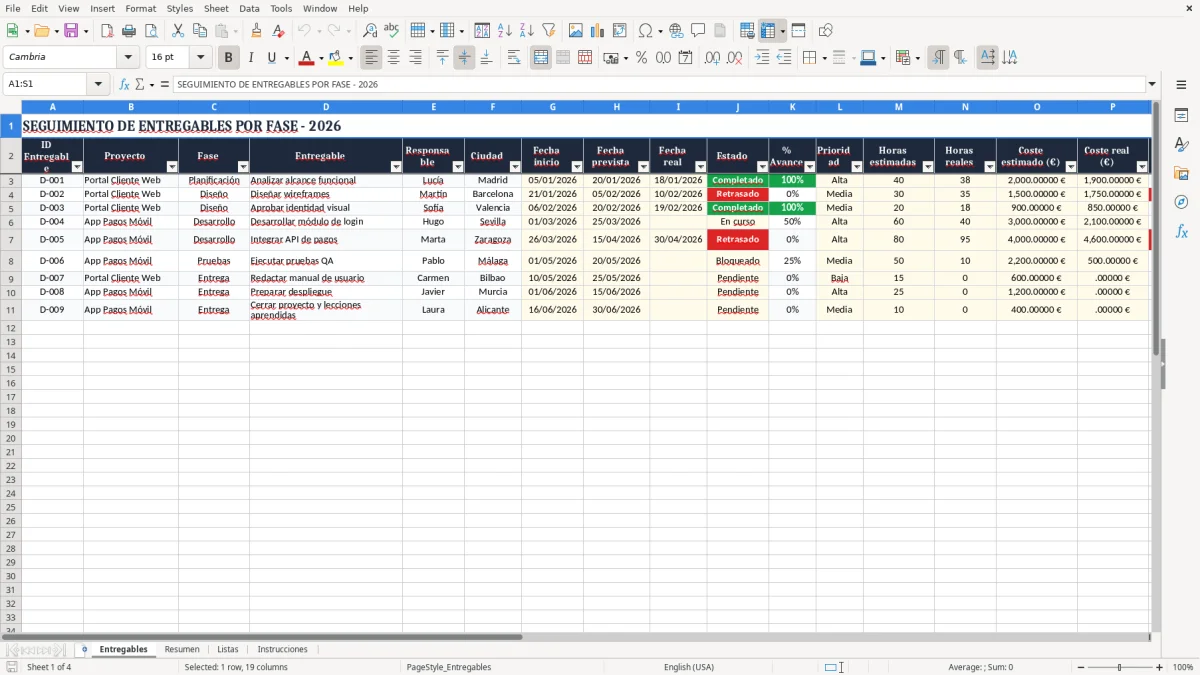Viewport: 1200px width, 675px height.
Task: Open the Ciudad column filter dropdown
Action: [x=515, y=167]
